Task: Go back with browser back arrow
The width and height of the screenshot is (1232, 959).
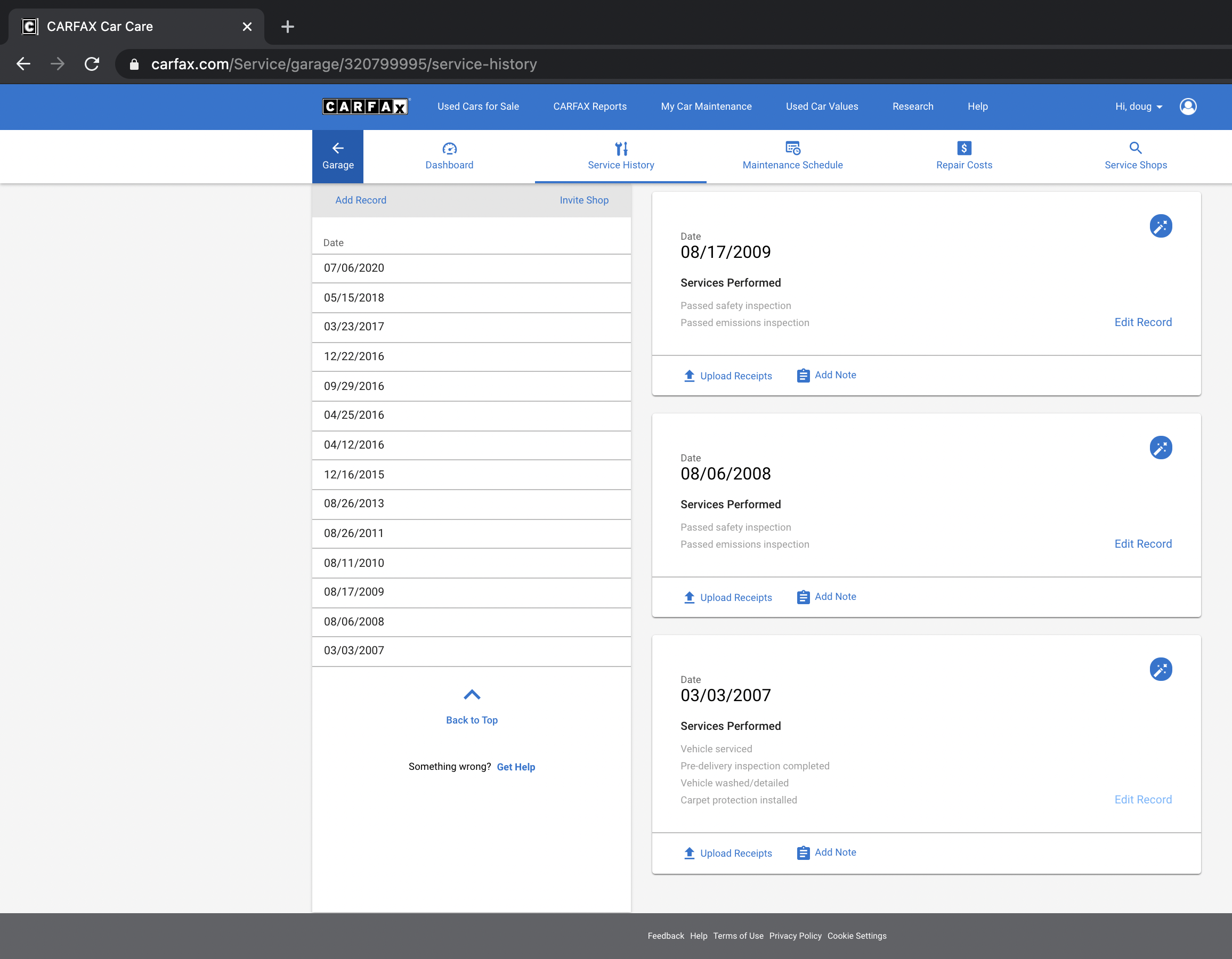Action: (x=23, y=64)
